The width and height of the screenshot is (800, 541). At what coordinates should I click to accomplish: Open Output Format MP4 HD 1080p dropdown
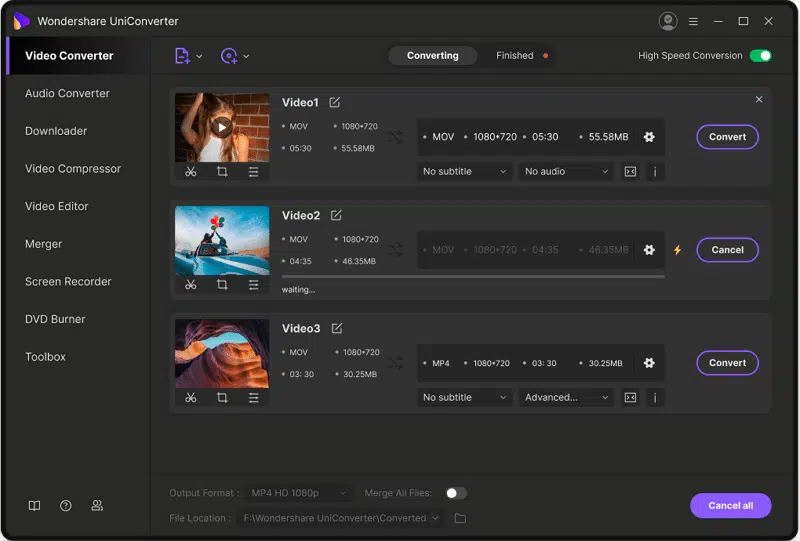(298, 493)
